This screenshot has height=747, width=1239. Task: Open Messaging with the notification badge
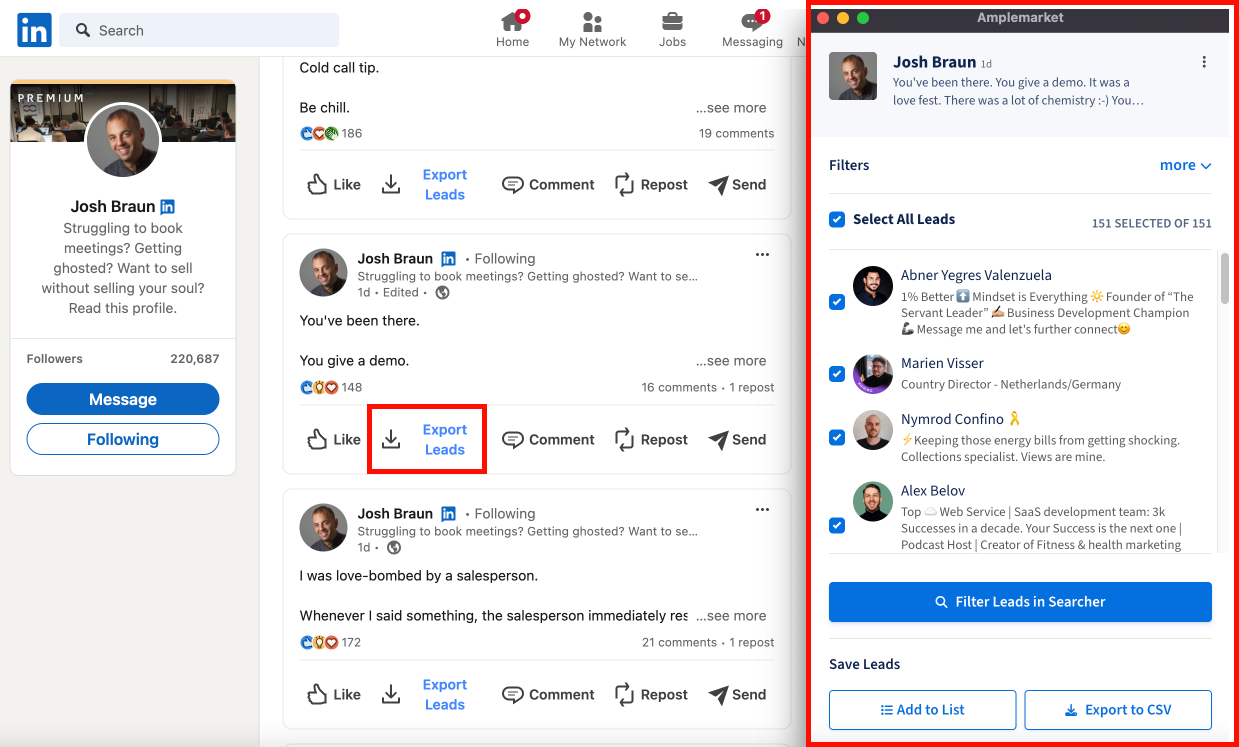pos(752,30)
